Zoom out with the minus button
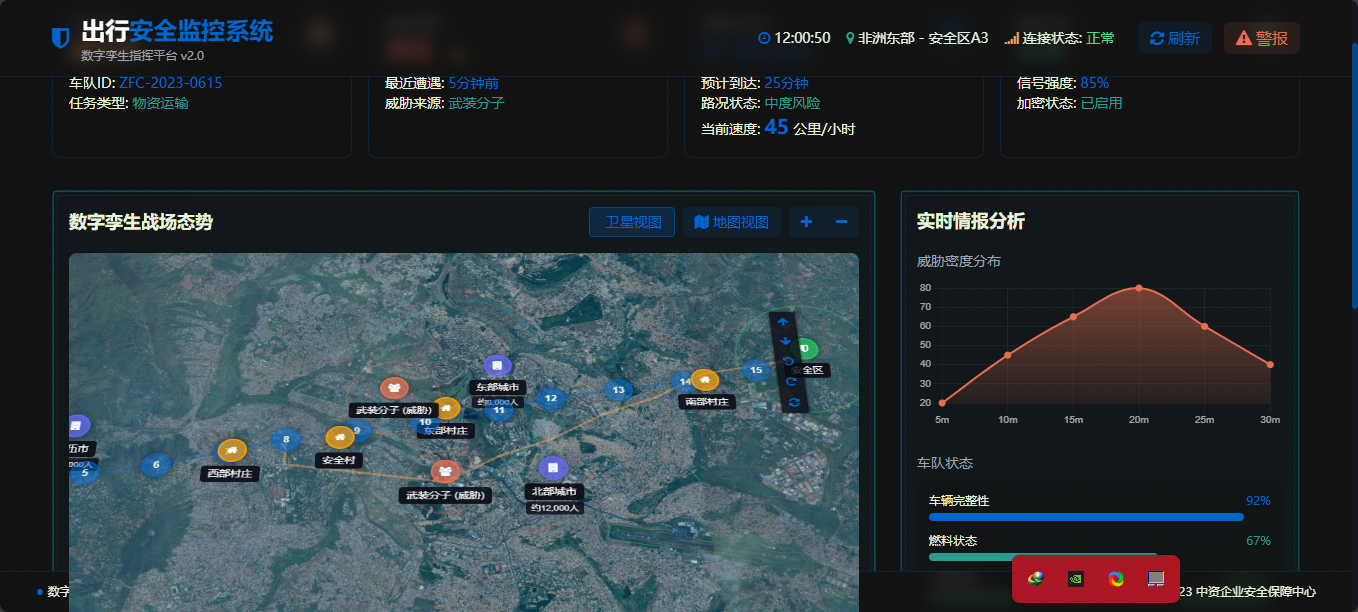Image resolution: width=1358 pixels, height=612 pixels. (841, 222)
